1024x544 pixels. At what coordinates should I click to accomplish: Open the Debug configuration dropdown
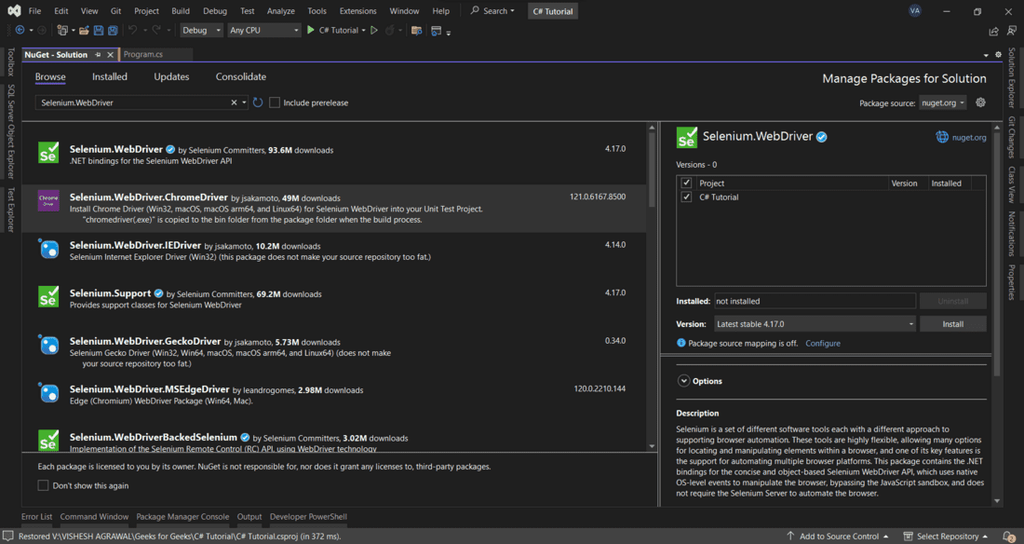point(201,30)
